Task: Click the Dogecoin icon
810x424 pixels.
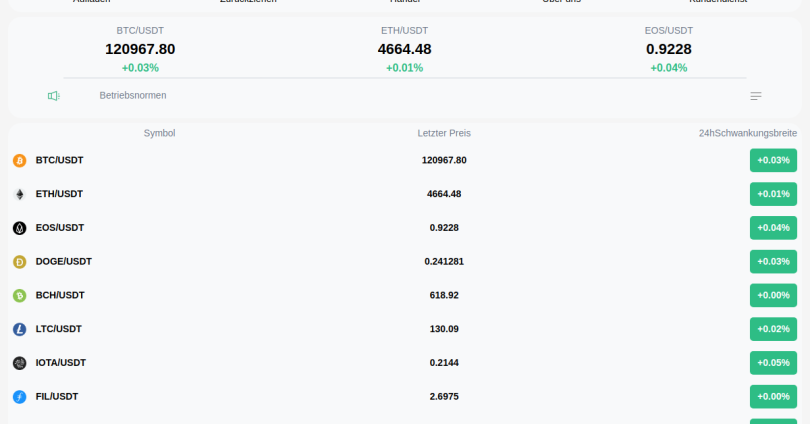Action: point(19,262)
